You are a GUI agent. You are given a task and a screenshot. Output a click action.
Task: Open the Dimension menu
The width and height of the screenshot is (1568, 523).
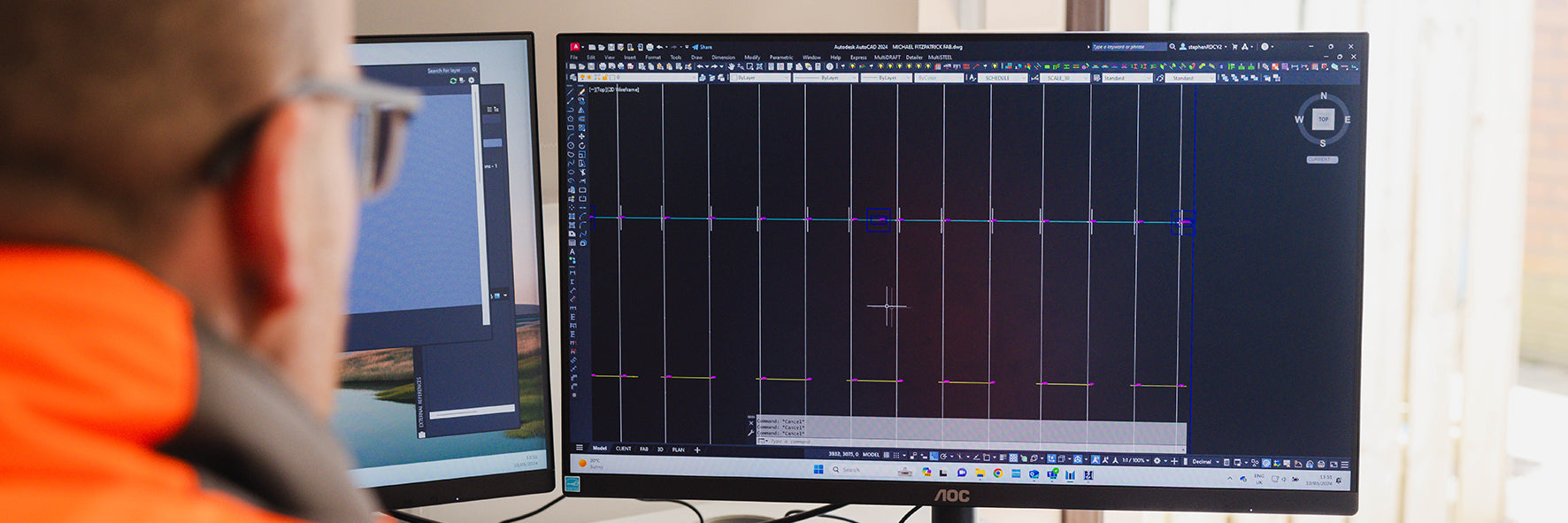click(x=723, y=58)
